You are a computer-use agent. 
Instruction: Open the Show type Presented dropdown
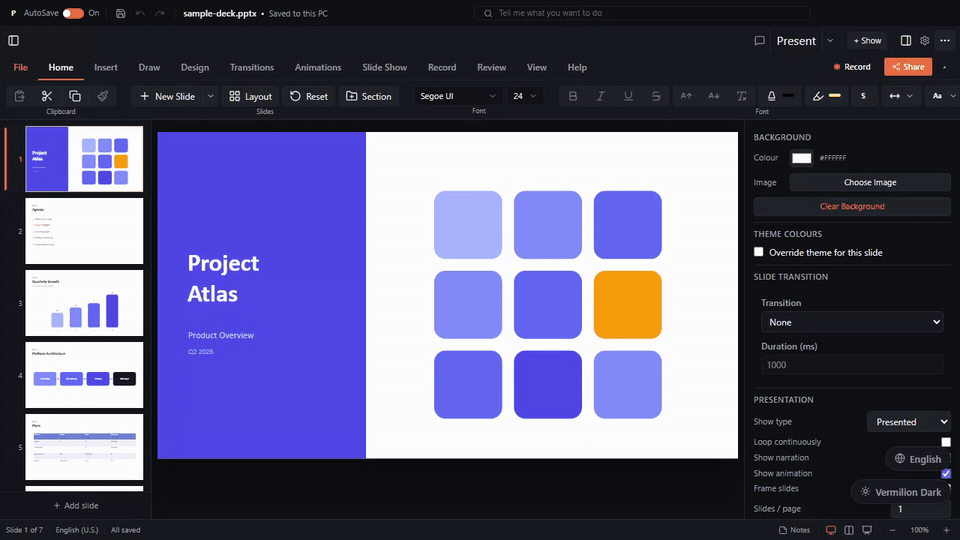click(909, 422)
